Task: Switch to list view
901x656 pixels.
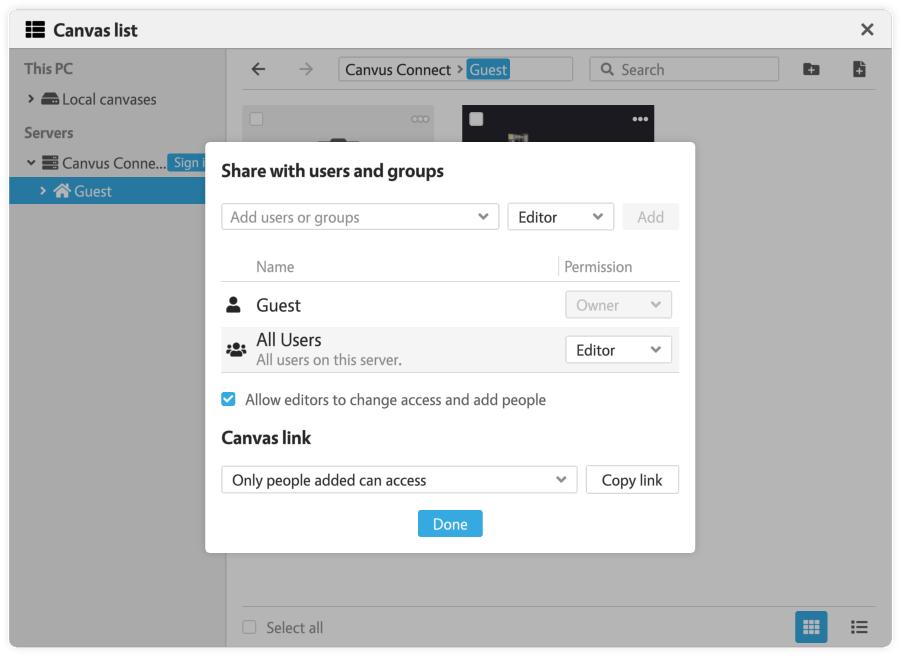Action: pos(858,627)
